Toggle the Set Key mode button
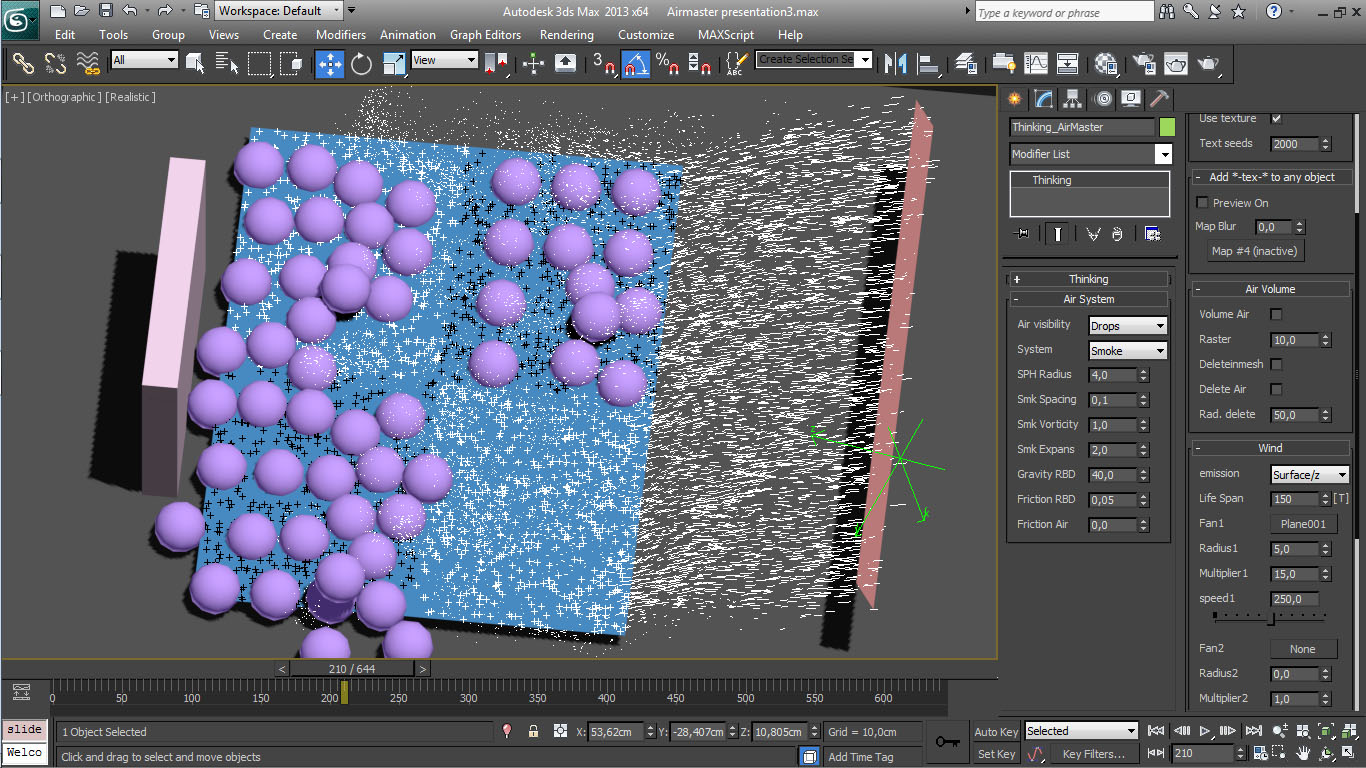This screenshot has height=768, width=1366. coord(996,754)
